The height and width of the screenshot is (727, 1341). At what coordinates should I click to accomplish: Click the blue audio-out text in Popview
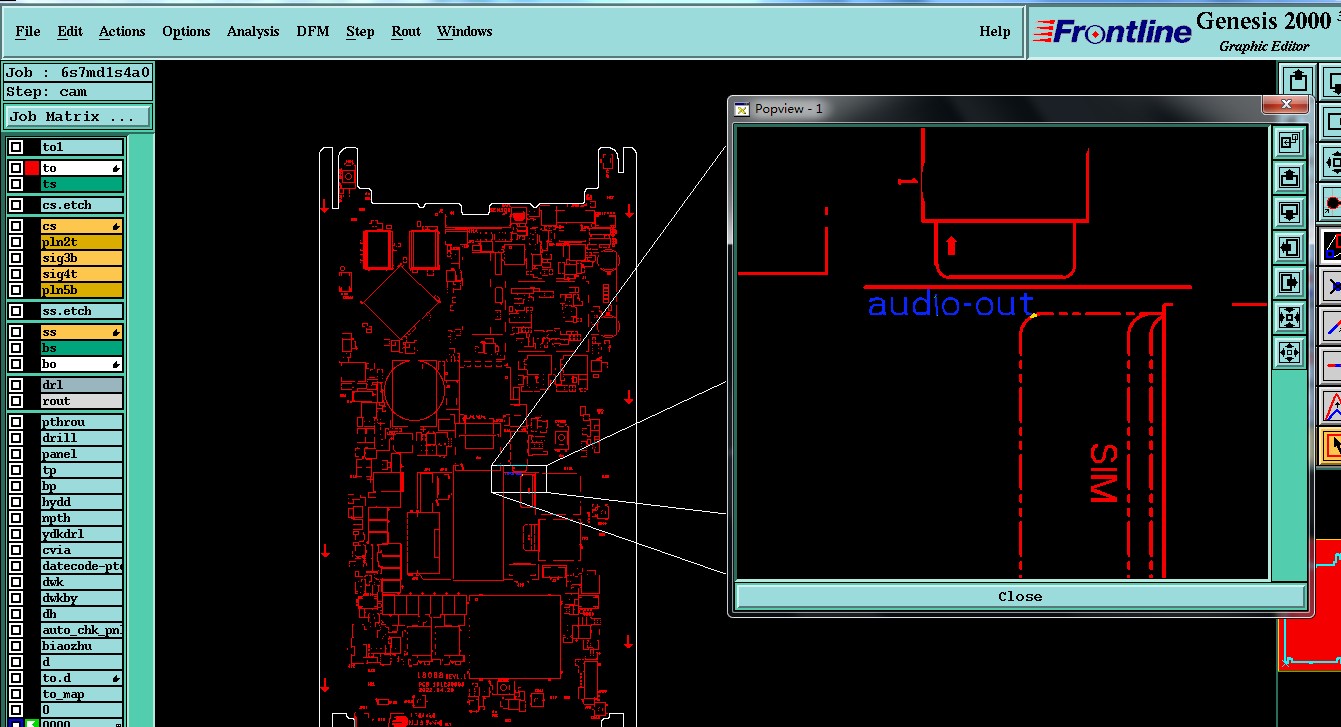[950, 303]
